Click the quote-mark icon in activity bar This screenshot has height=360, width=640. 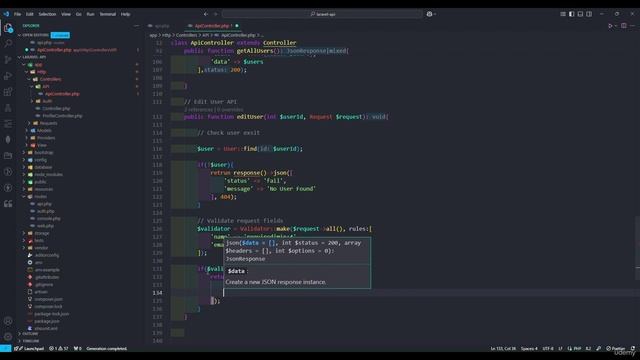point(8,204)
